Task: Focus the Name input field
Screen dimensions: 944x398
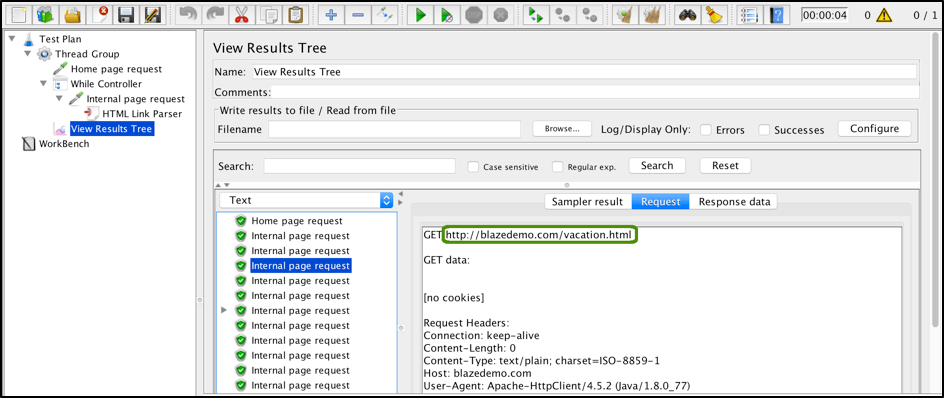Action: pos(584,72)
